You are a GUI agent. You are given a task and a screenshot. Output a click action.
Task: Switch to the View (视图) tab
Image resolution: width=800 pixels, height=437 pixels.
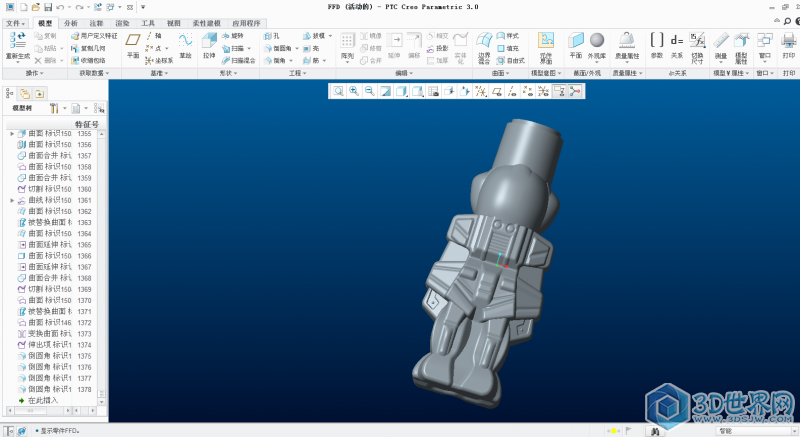(173, 23)
